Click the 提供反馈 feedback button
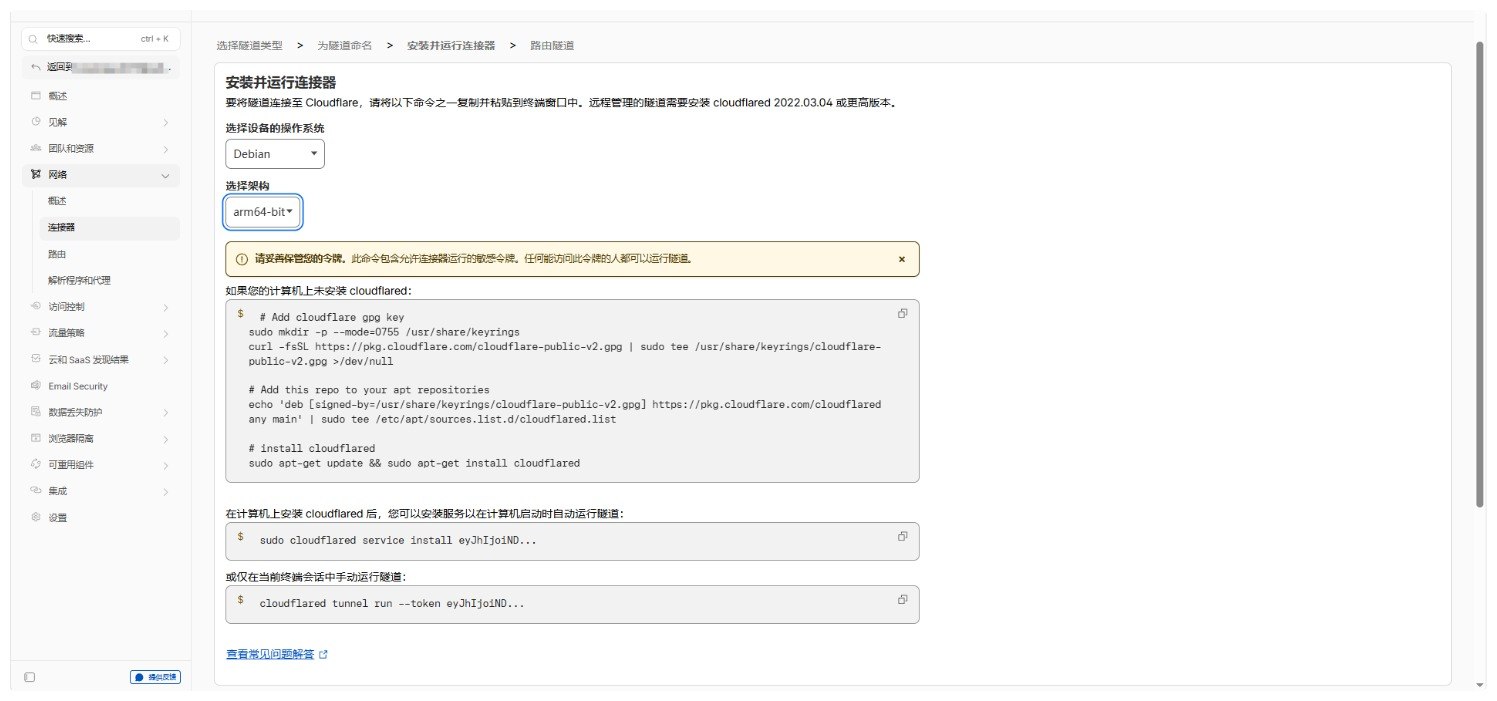Viewport: 1497px width, 701px height. pos(155,677)
